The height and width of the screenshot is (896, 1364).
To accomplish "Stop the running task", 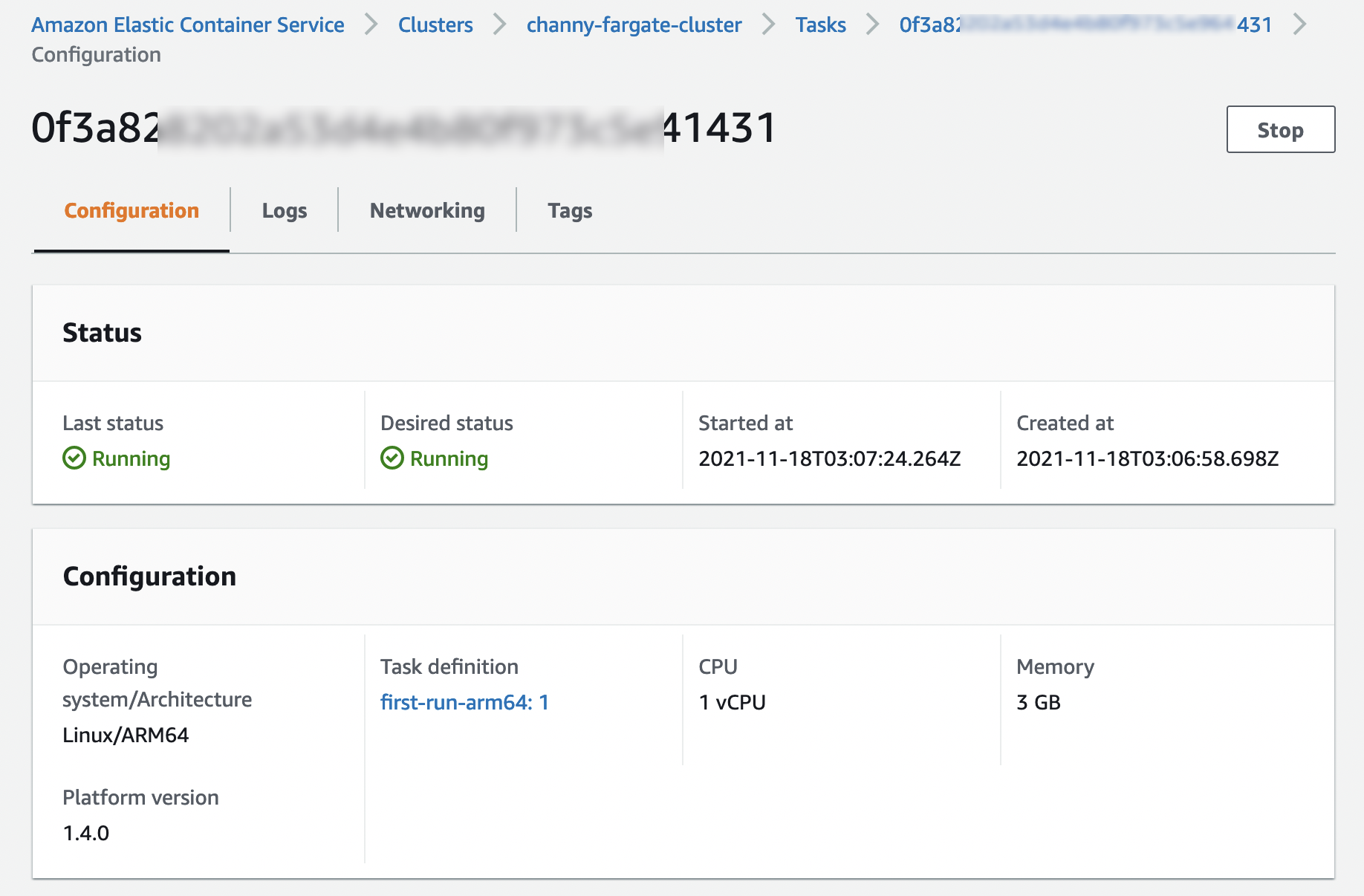I will (x=1280, y=129).
